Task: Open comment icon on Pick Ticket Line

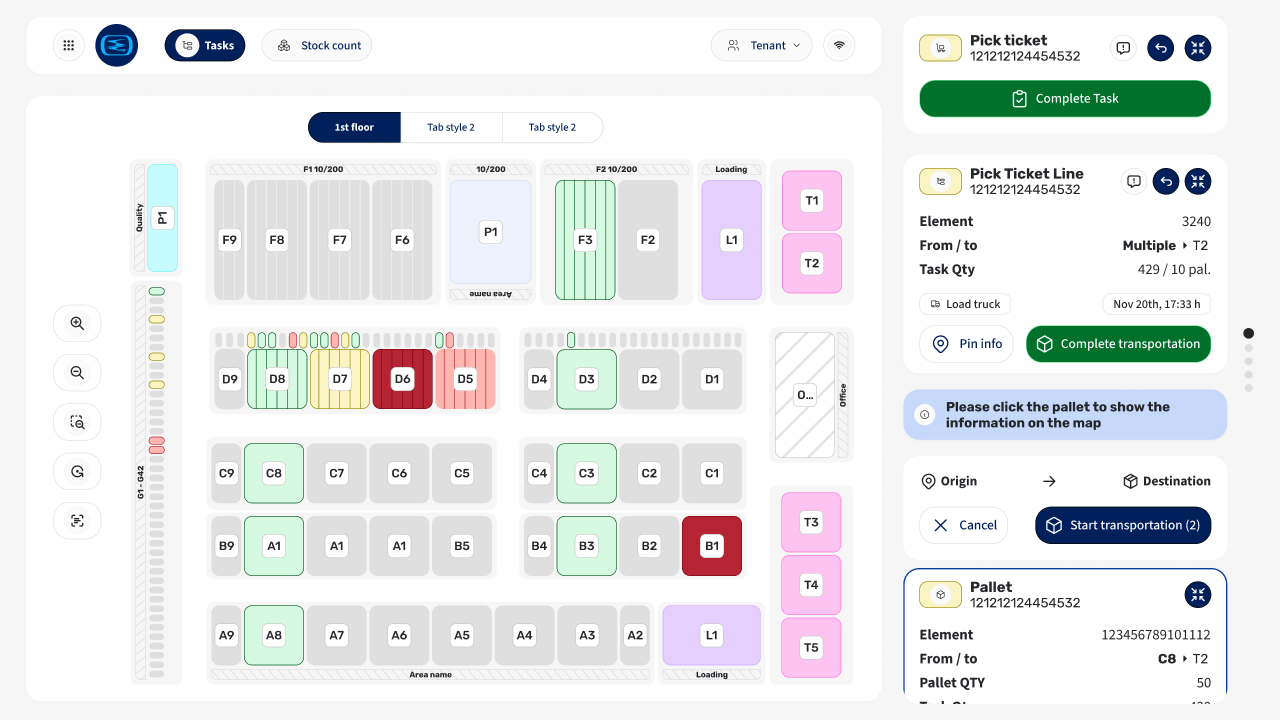Action: click(1134, 181)
